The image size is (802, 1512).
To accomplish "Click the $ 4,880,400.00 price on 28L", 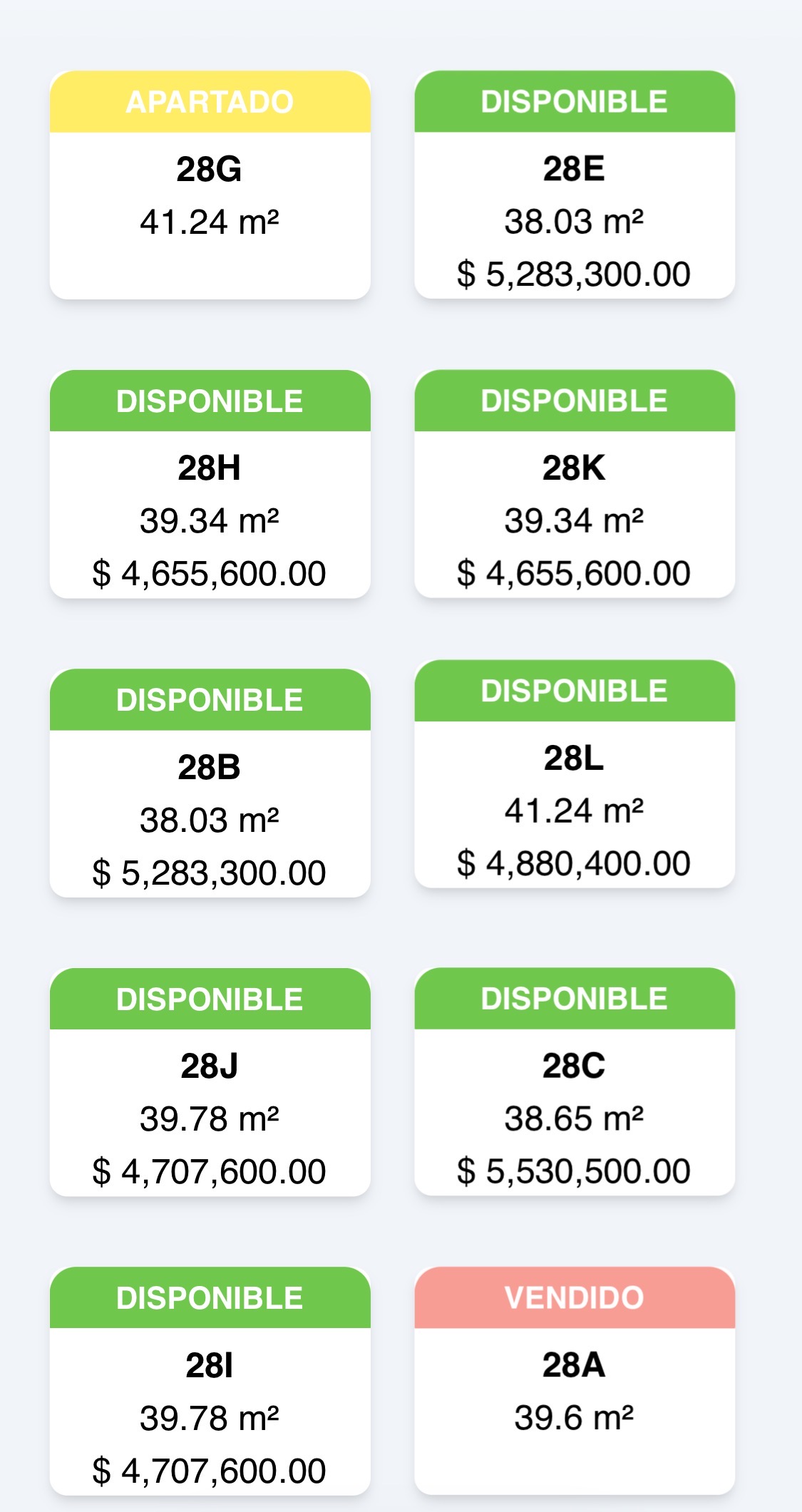I will click(574, 863).
